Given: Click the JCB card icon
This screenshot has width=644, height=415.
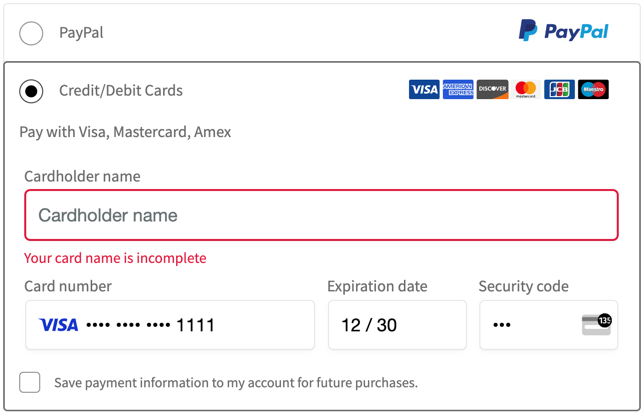Looking at the screenshot, I should [x=559, y=89].
